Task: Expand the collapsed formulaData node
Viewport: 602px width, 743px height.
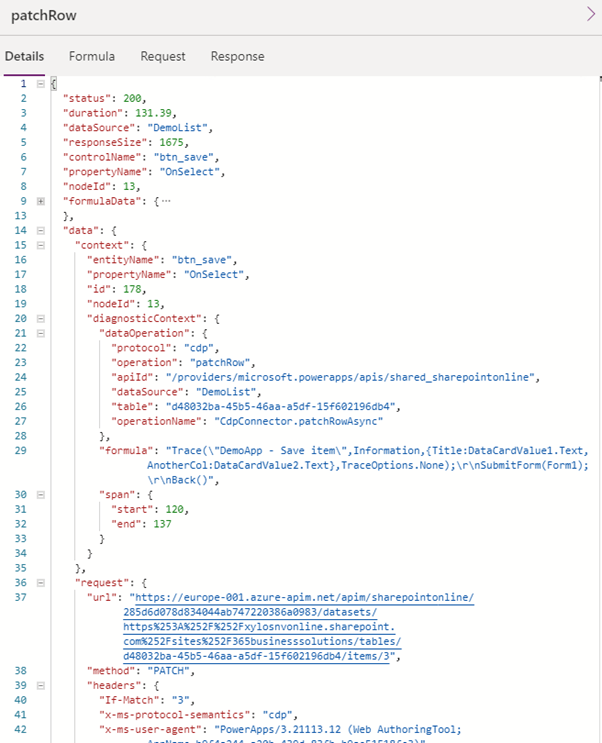Action: [41, 201]
